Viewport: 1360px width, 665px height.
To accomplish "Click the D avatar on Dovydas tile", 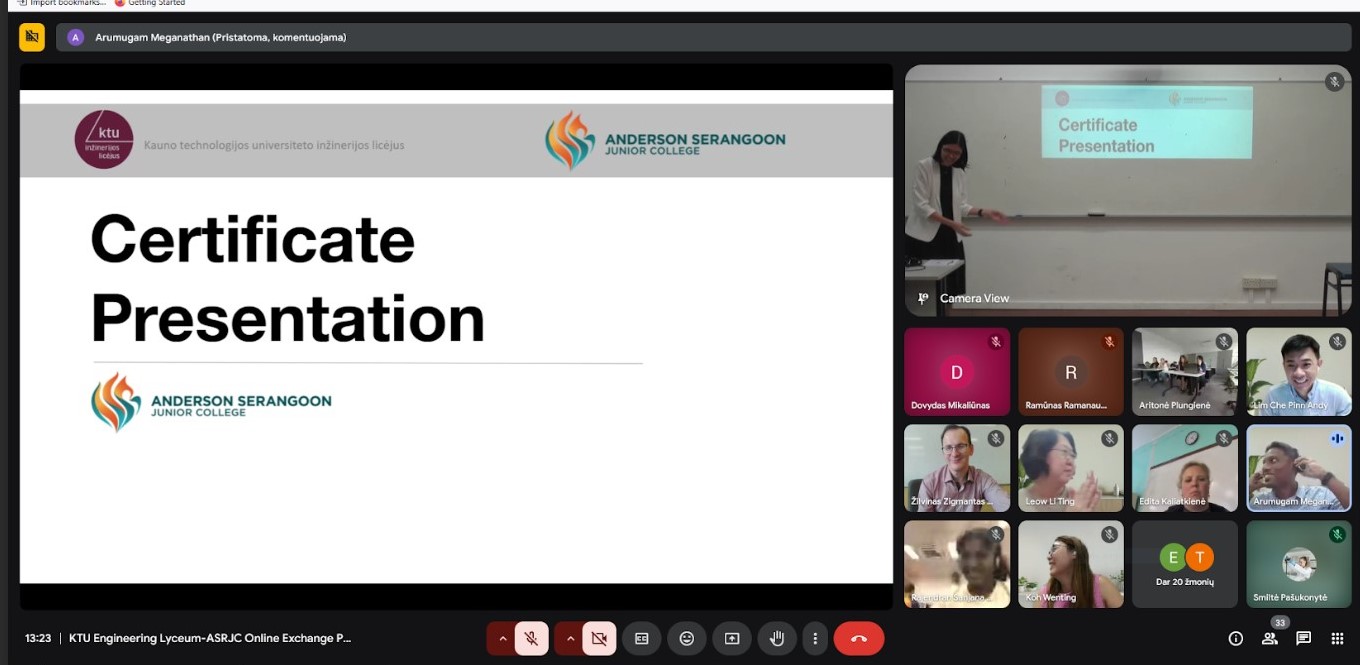I will click(957, 373).
